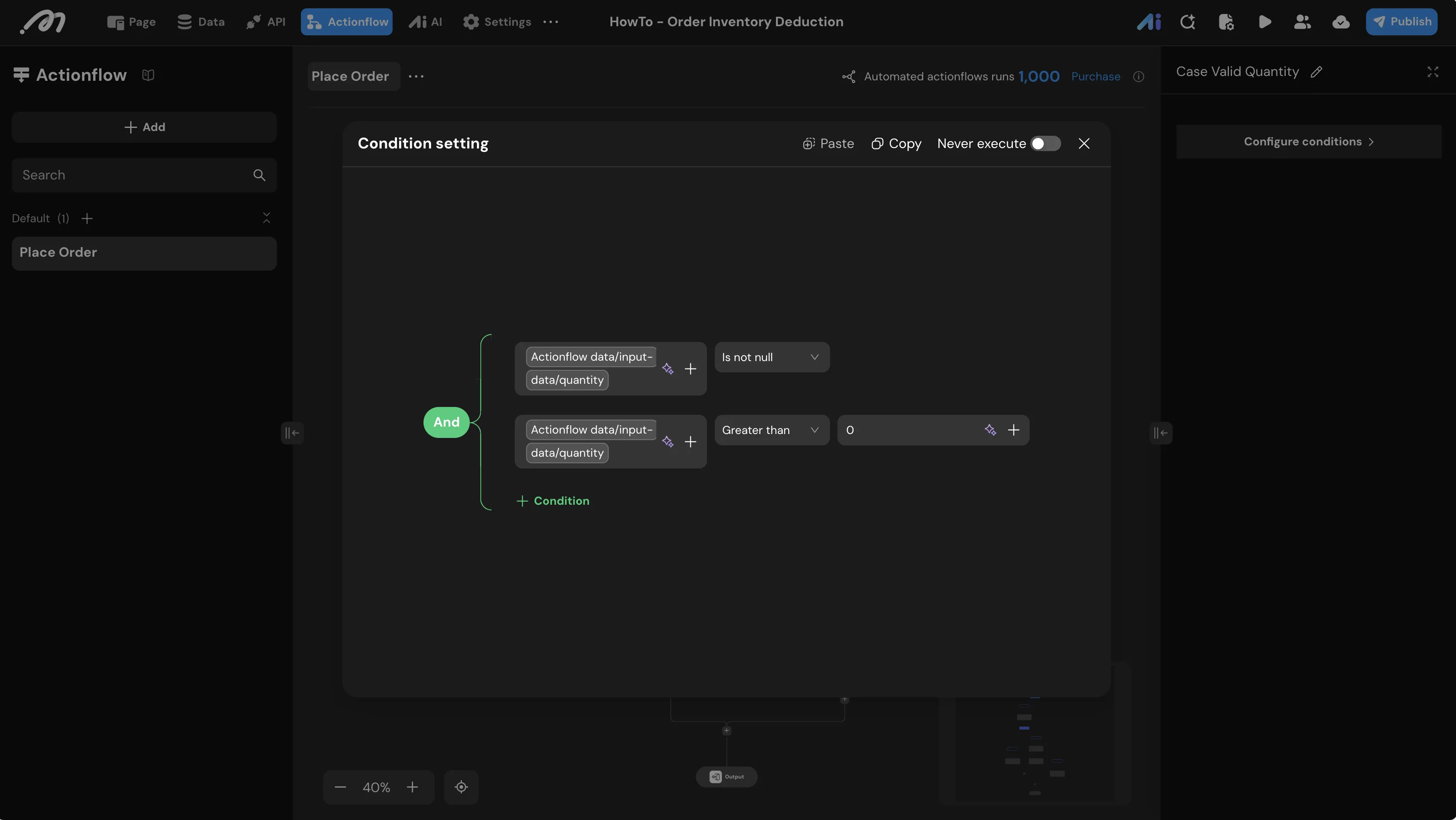Collapse the right sidebar panel
Viewport: 1456px width, 820px height.
(x=1160, y=433)
